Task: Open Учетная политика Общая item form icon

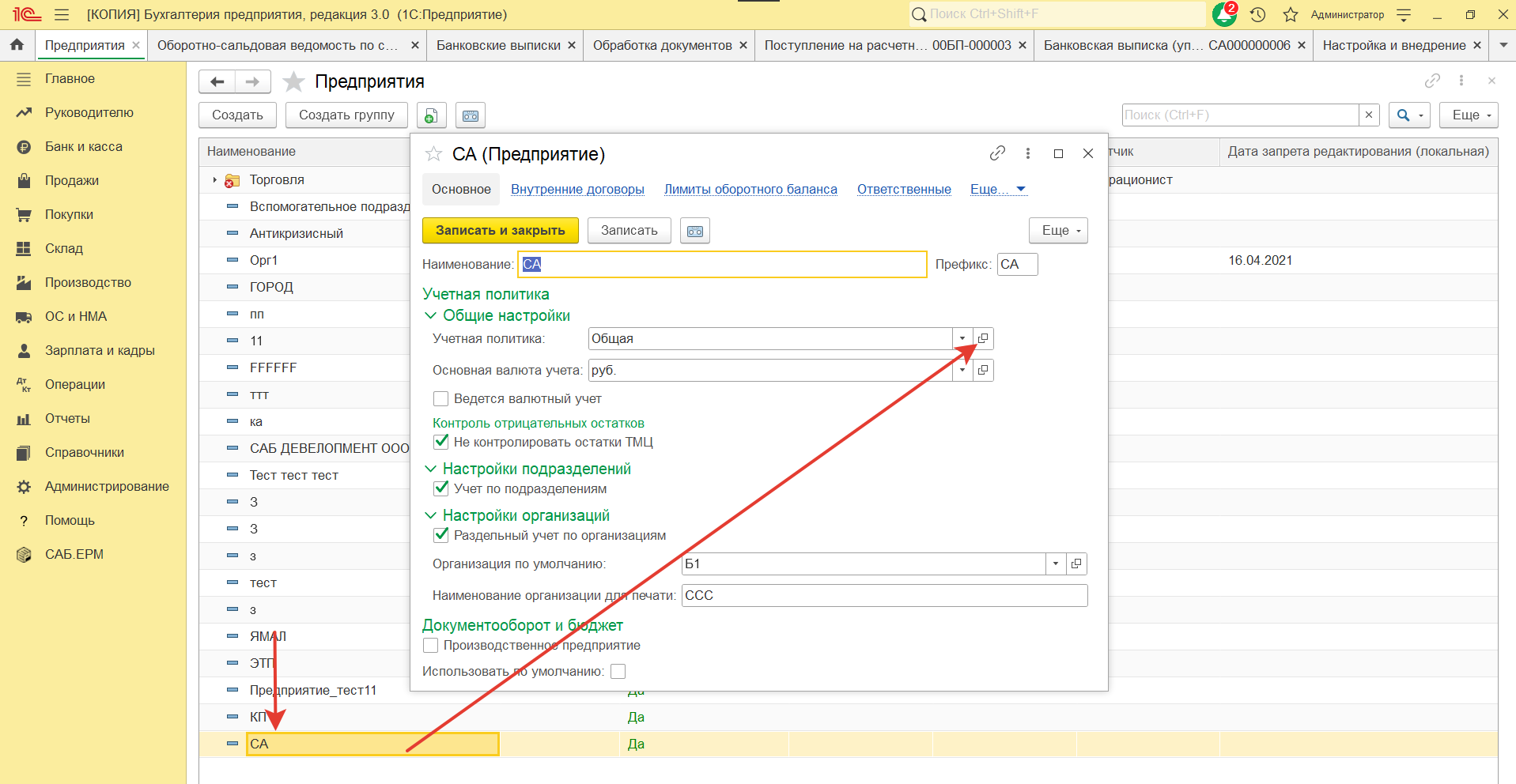Action: coord(983,338)
